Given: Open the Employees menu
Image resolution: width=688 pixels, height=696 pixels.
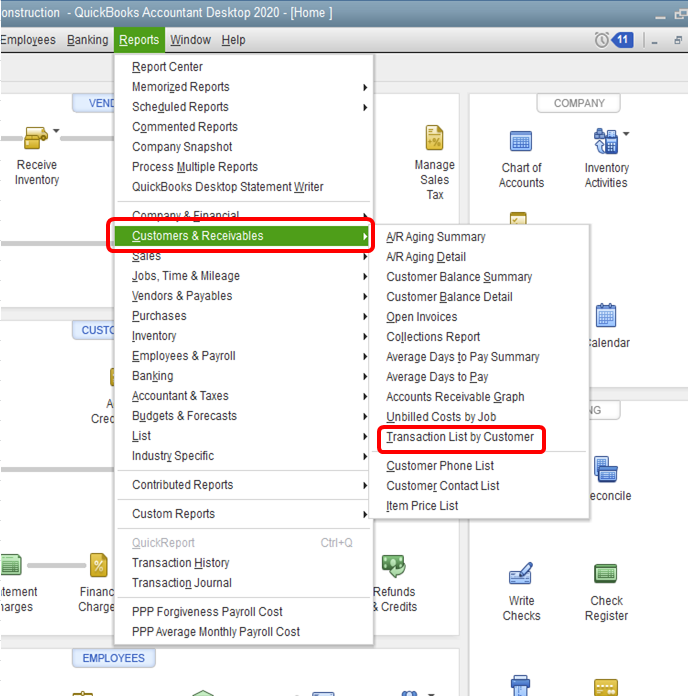Looking at the screenshot, I should click(x=28, y=40).
